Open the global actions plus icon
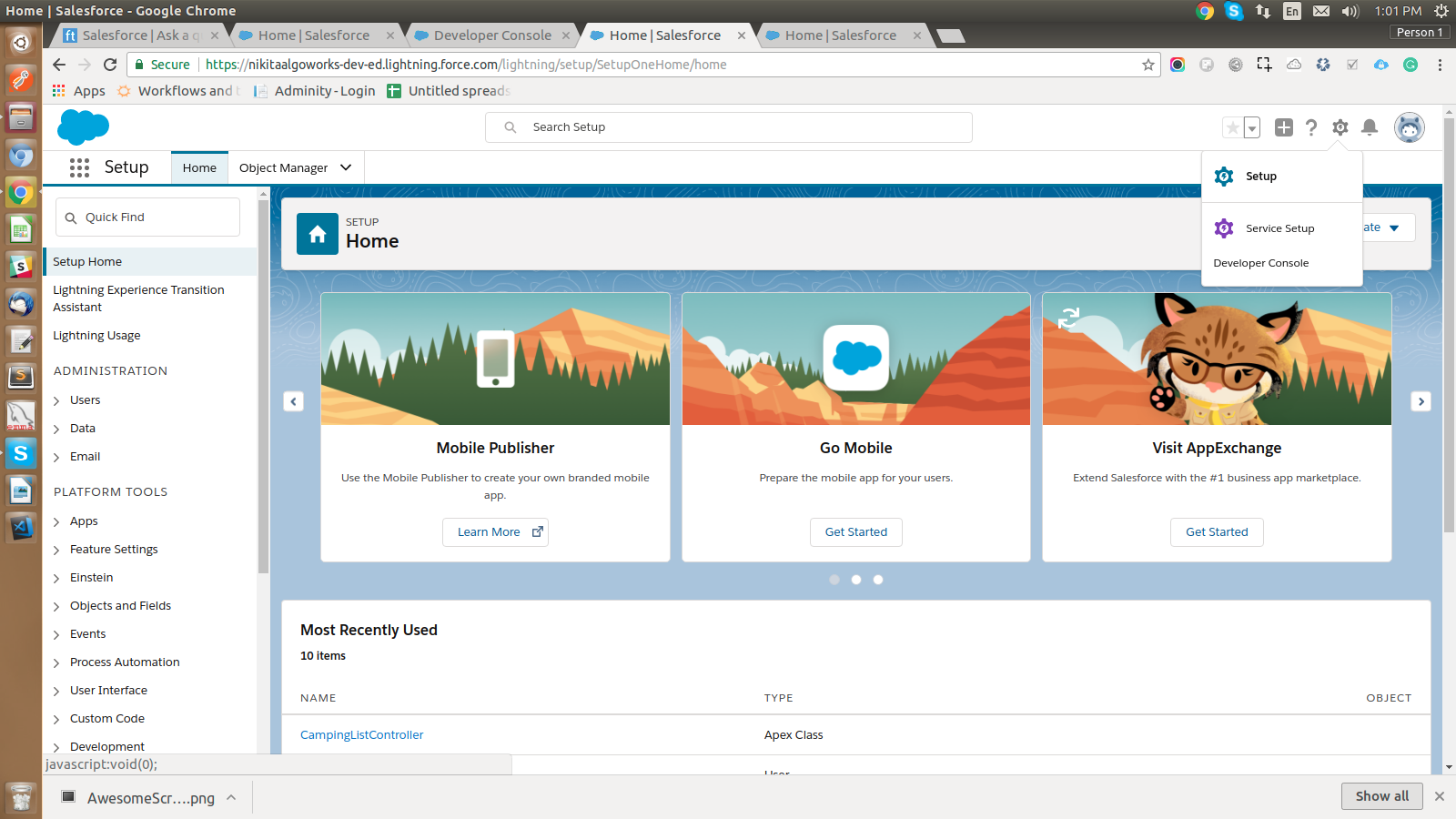This screenshot has height=819, width=1456. tap(1283, 127)
